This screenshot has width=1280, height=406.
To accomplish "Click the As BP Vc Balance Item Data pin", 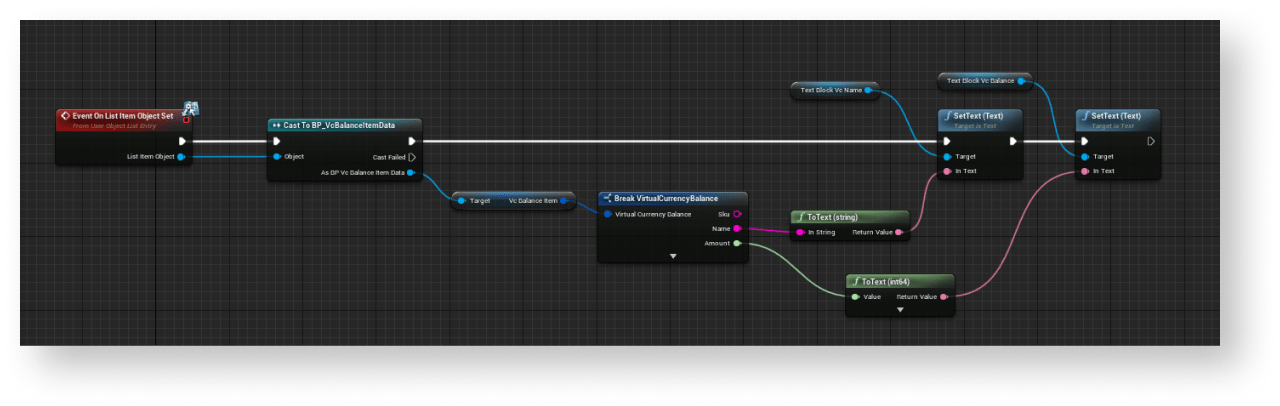I will pos(411,172).
